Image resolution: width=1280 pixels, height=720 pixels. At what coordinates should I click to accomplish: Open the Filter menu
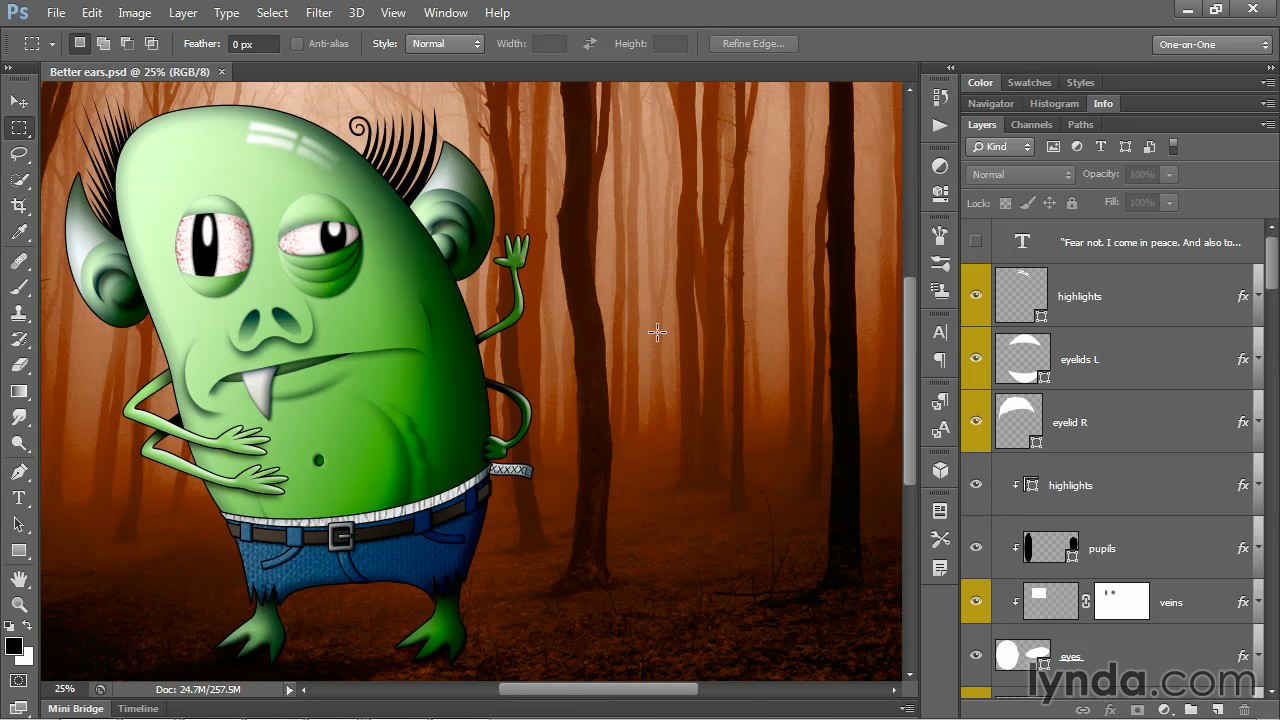coord(319,13)
